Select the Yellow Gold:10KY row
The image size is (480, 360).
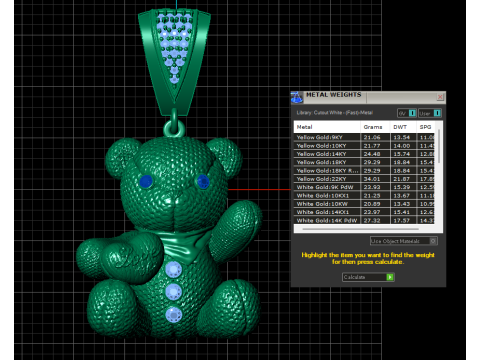point(364,146)
